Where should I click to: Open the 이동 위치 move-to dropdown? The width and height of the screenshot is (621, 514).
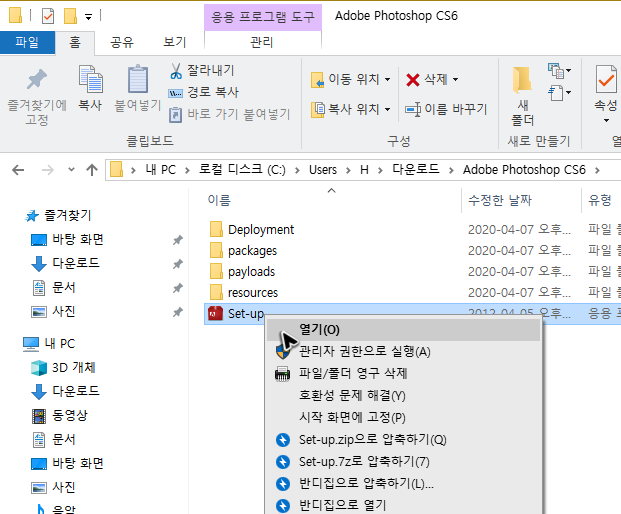351,79
